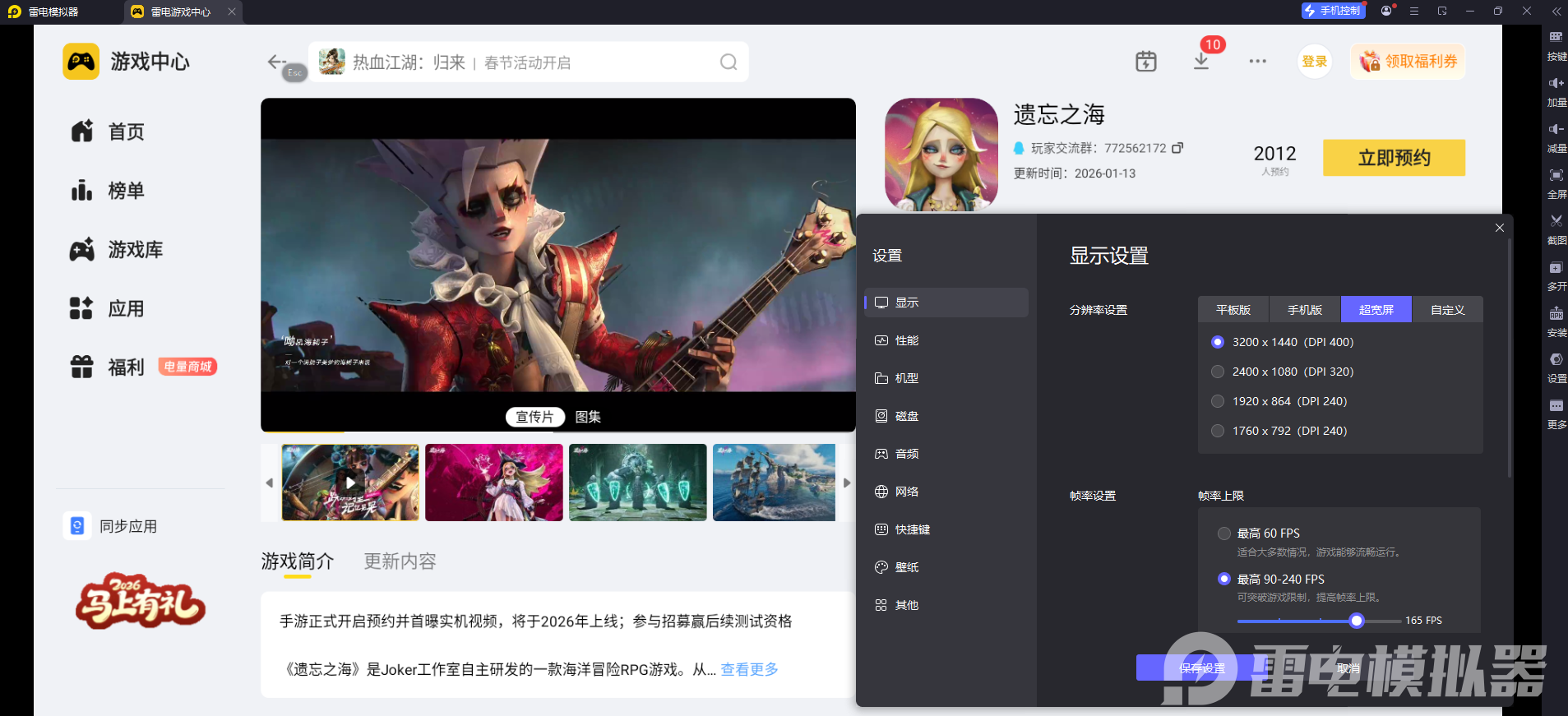This screenshot has width=1568, height=716.
Task: Click 查看更多 link in game intro
Action: pyautogui.click(x=749, y=669)
